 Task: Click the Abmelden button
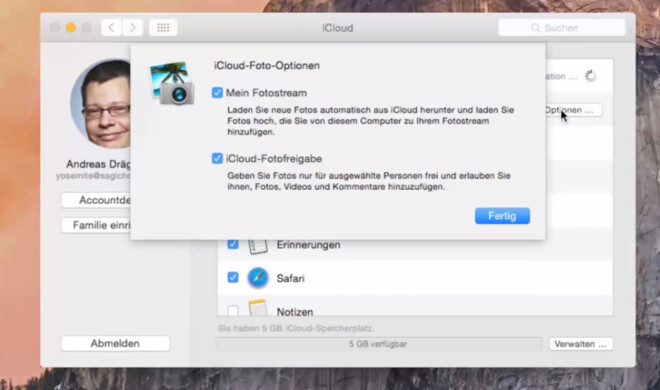pos(115,343)
